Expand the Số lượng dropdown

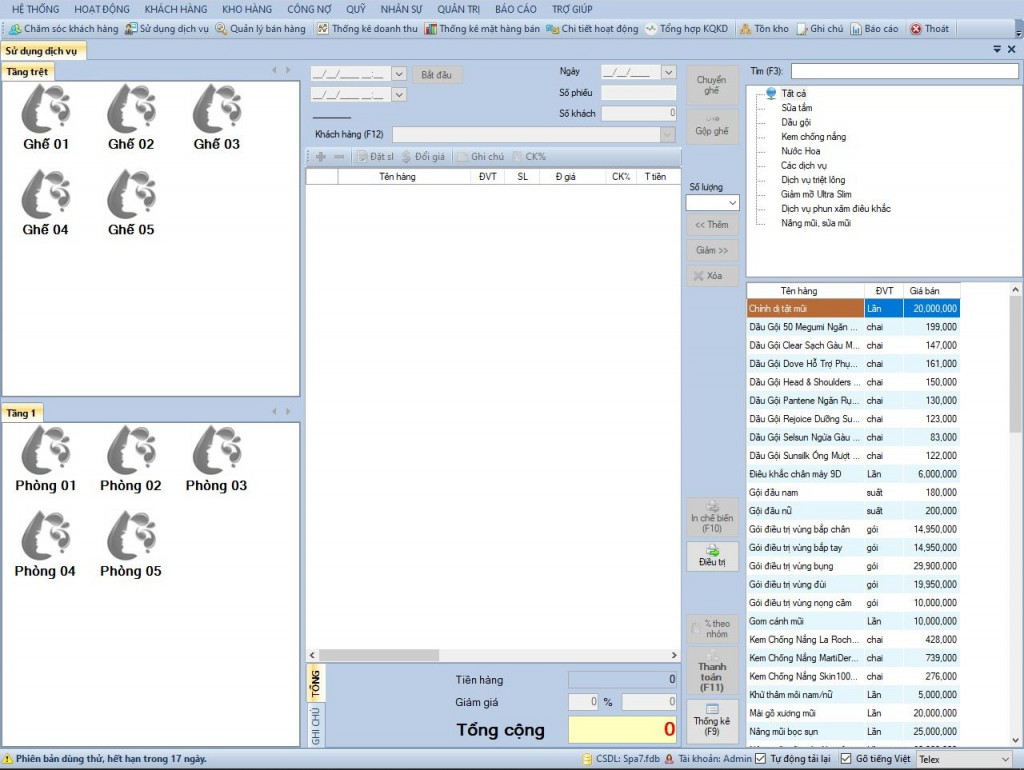[x=733, y=203]
